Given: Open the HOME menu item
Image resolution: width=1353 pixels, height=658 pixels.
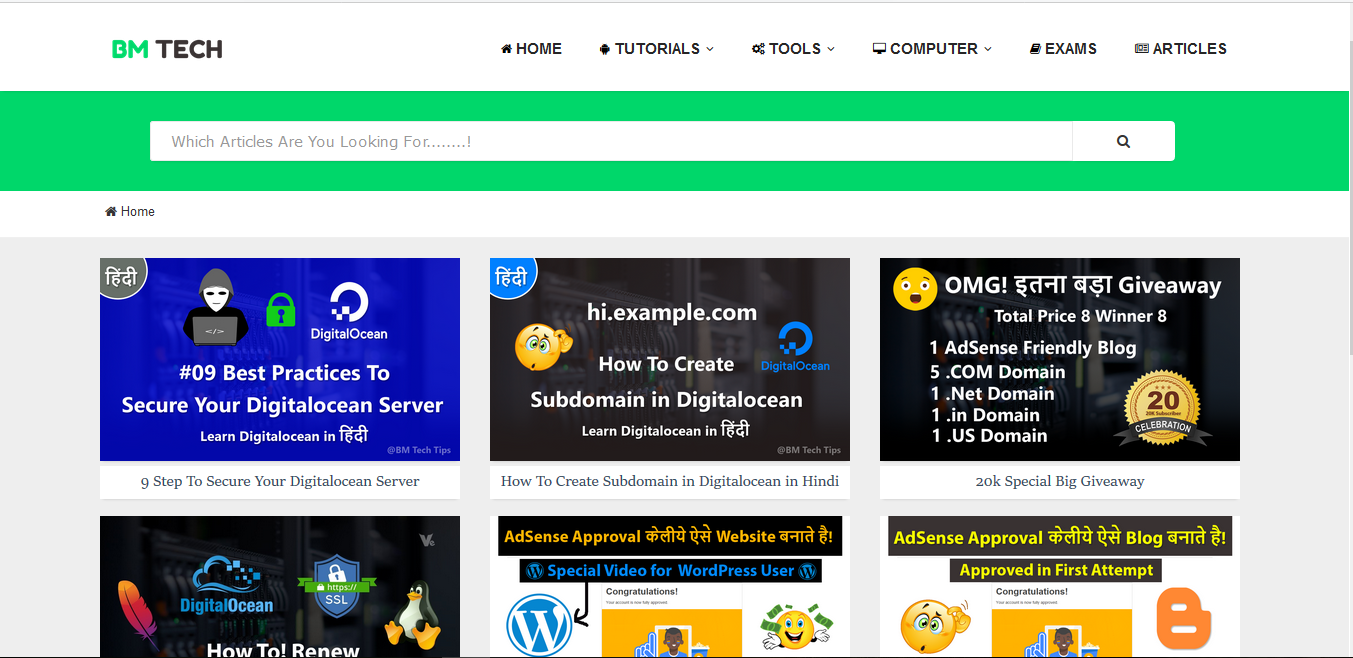Looking at the screenshot, I should [x=531, y=49].
